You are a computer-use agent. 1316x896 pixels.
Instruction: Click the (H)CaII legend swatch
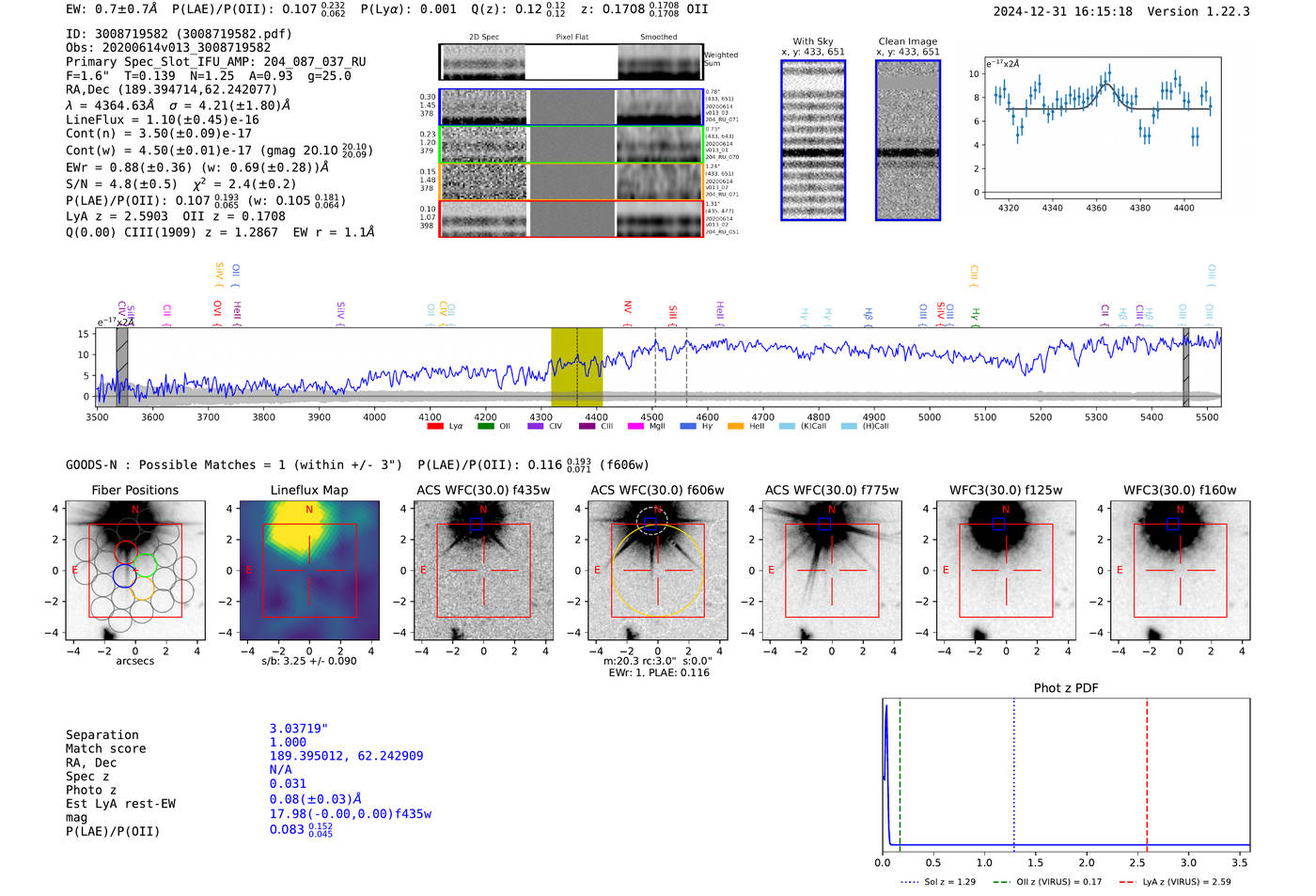[849, 426]
